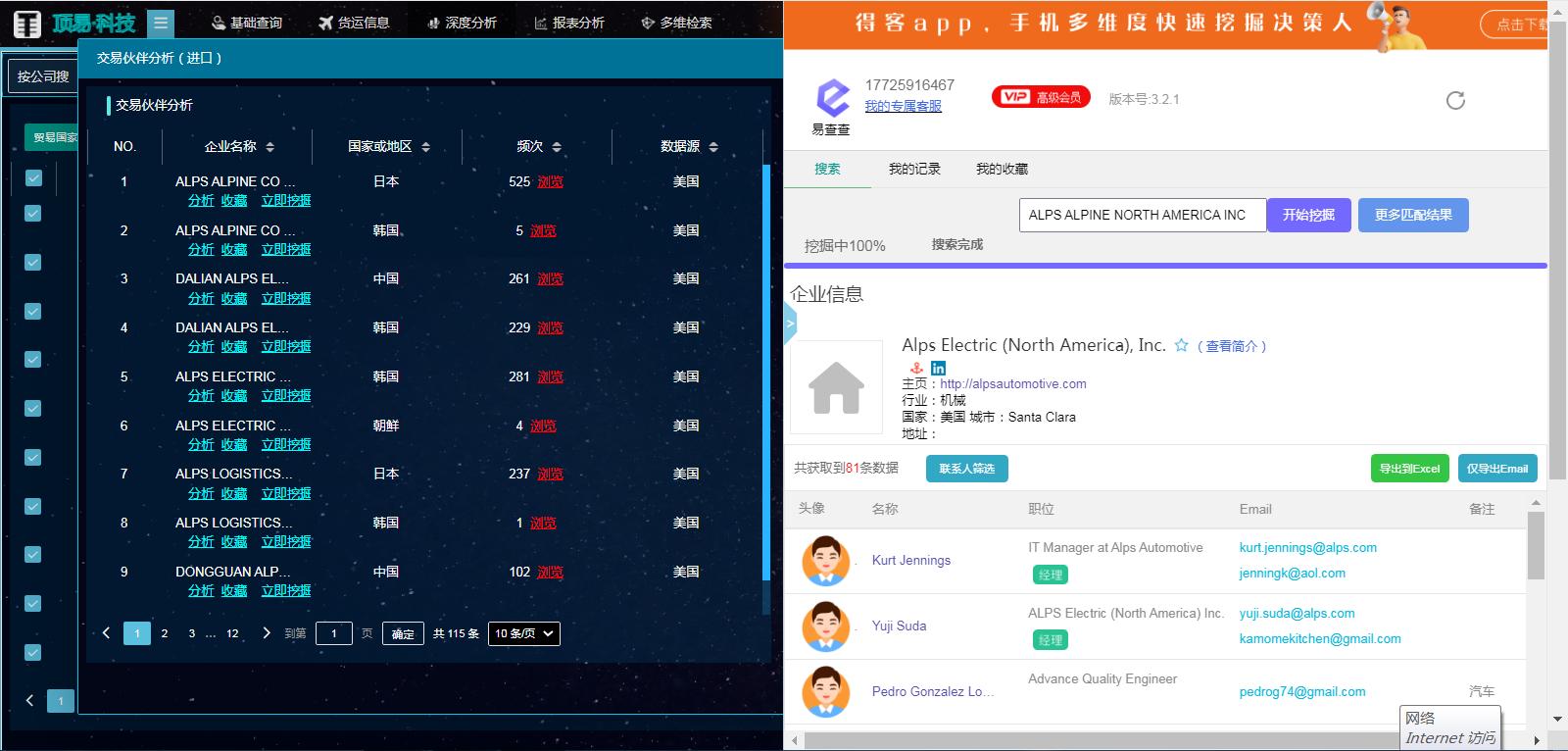Toggle the second checkbox in the left list
The height and width of the screenshot is (751, 1568).
tap(33, 214)
